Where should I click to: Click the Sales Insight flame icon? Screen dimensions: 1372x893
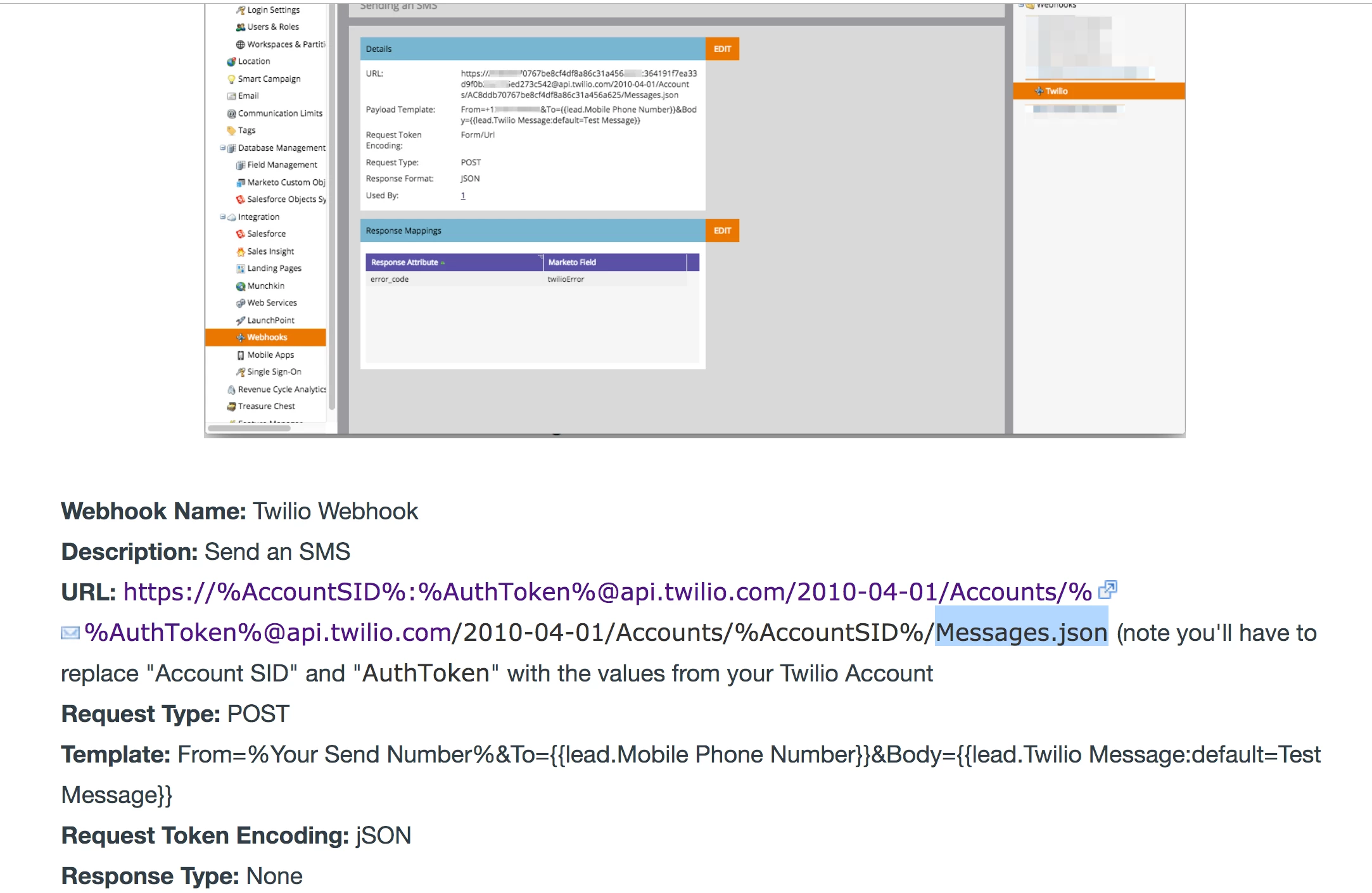click(241, 251)
